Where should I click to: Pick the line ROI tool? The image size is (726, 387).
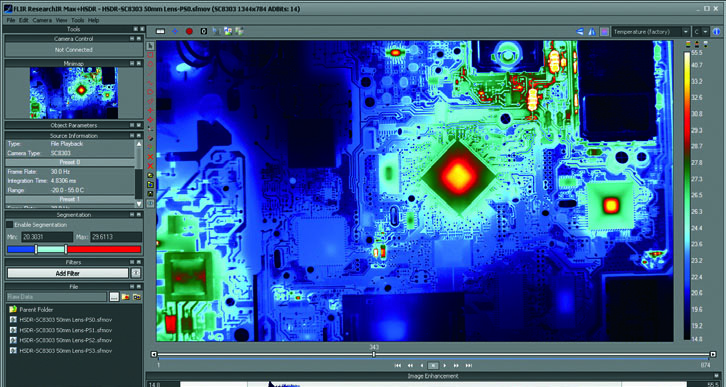click(150, 73)
